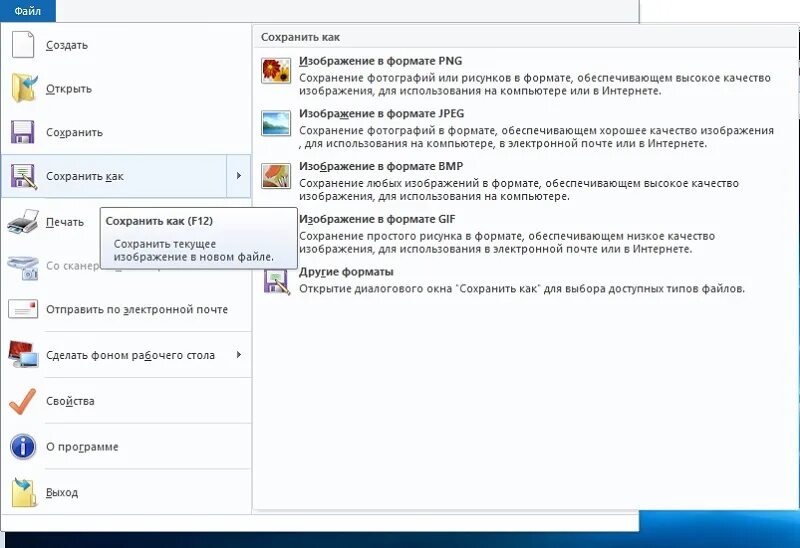Click the exit folder icon next to Выход
Screen dimensions: 800x548
[24, 492]
